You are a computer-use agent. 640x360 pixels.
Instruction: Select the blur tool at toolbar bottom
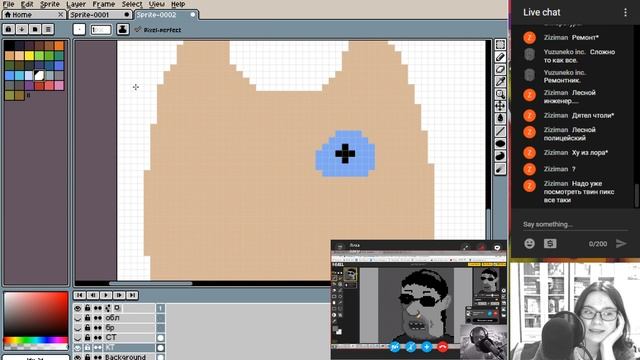pos(500,169)
